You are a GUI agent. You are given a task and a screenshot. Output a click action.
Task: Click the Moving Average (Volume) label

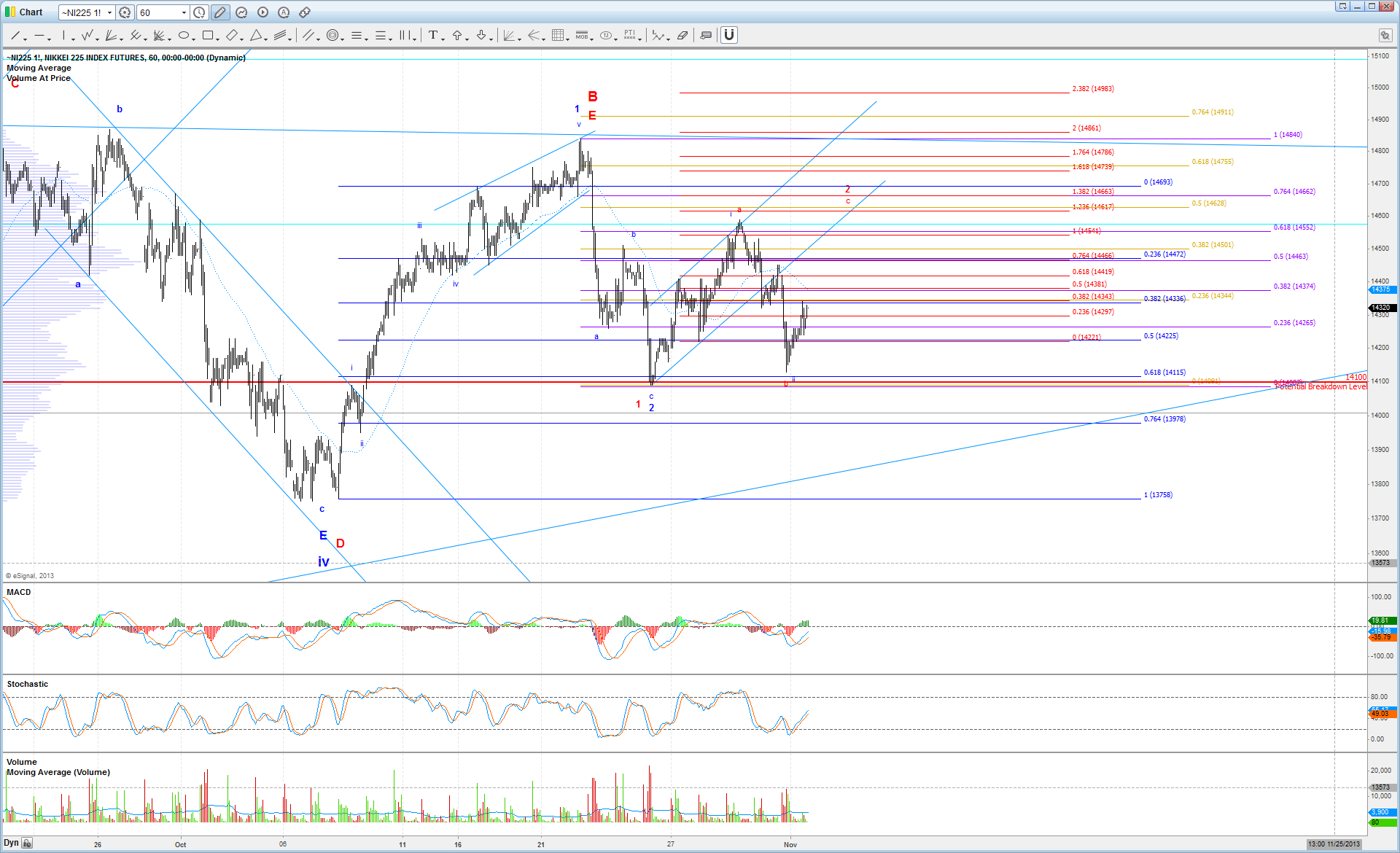[58, 772]
